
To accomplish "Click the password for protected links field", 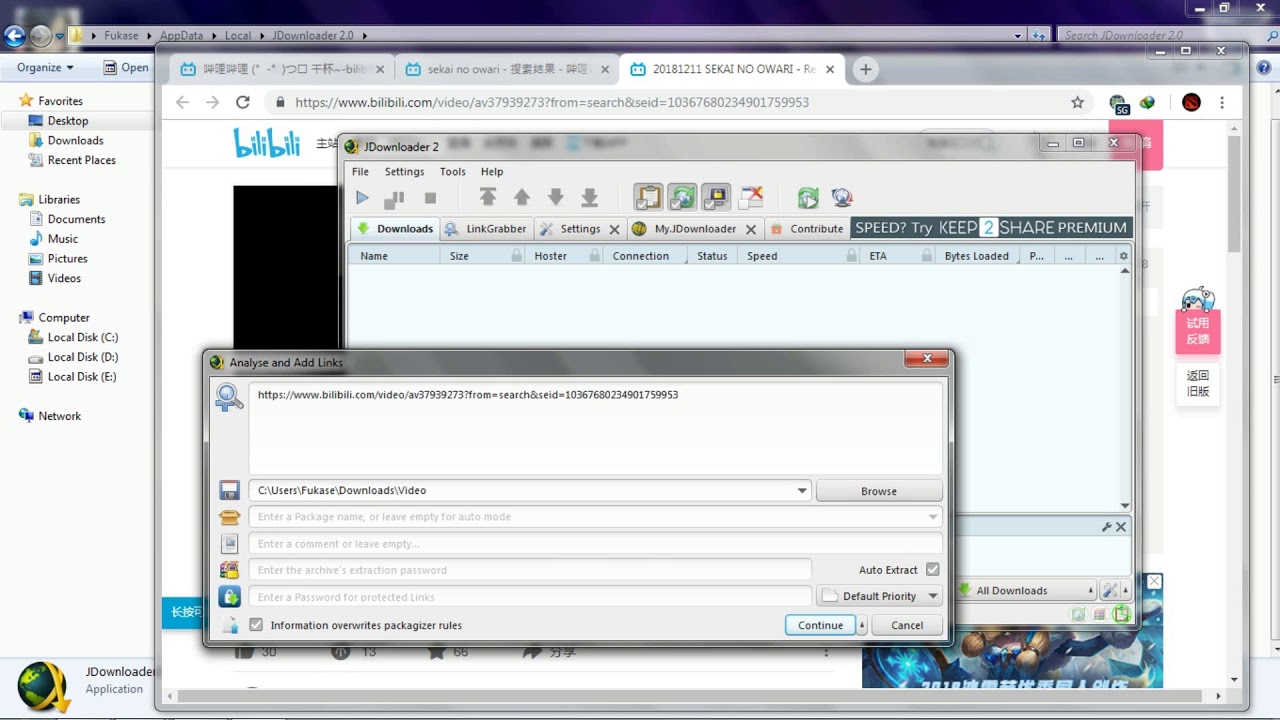I will [x=530, y=597].
